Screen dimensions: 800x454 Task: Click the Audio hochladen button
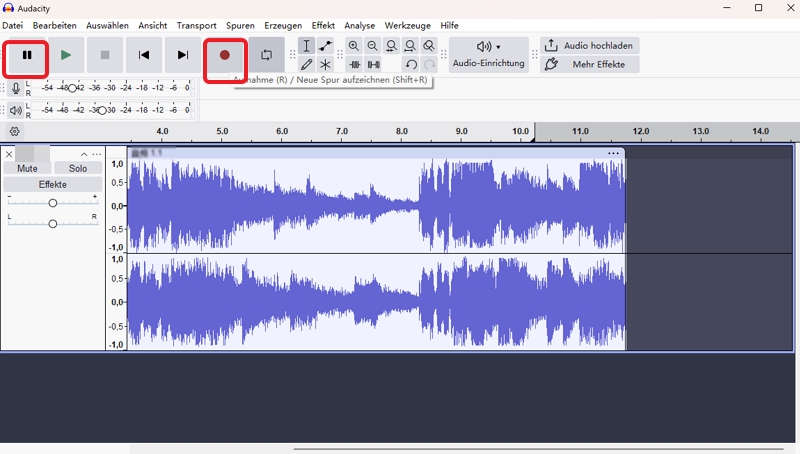click(590, 46)
